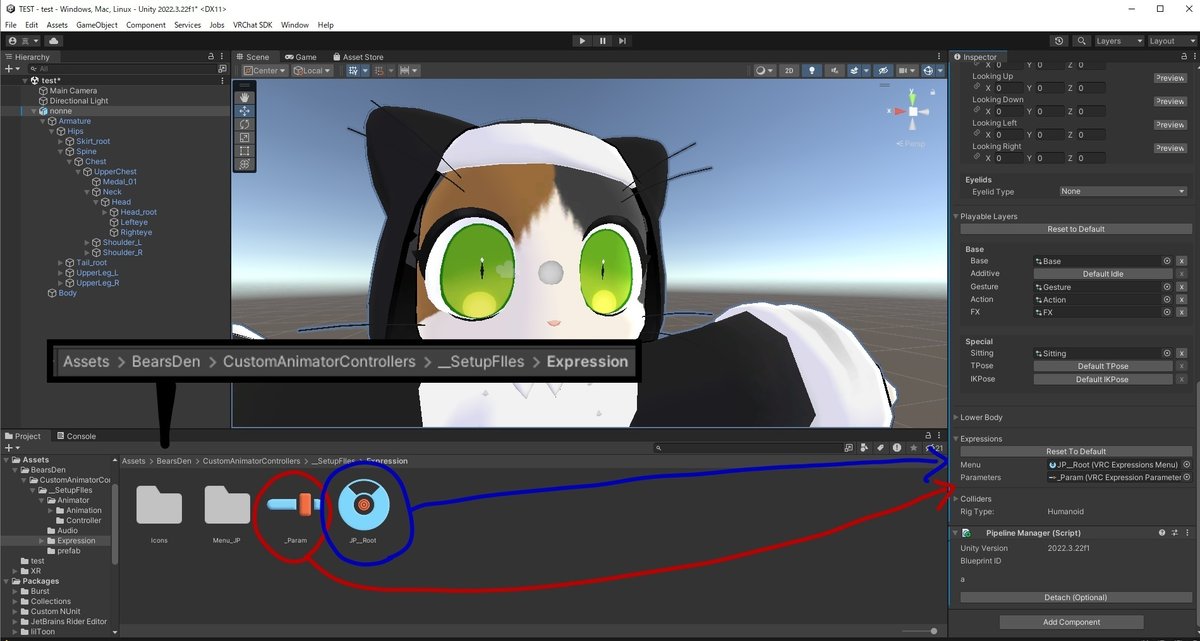This screenshot has width=1200, height=641.
Task: Open the Undo History icon
Action: 1059,41
